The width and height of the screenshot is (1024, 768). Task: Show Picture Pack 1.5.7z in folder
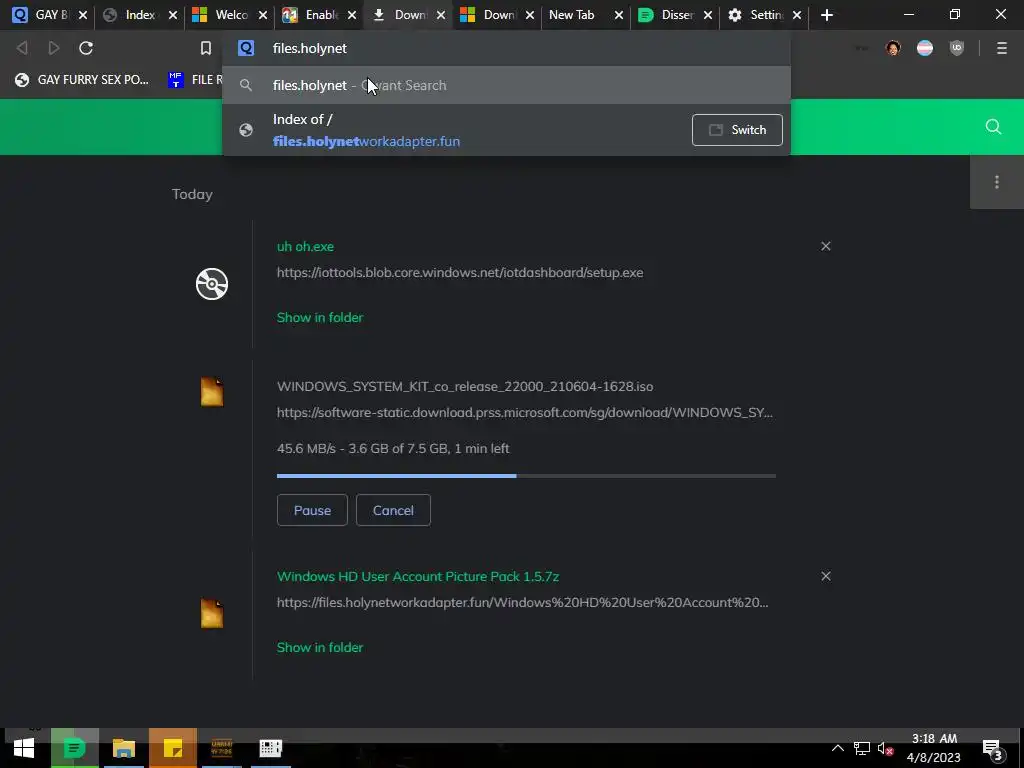point(320,647)
